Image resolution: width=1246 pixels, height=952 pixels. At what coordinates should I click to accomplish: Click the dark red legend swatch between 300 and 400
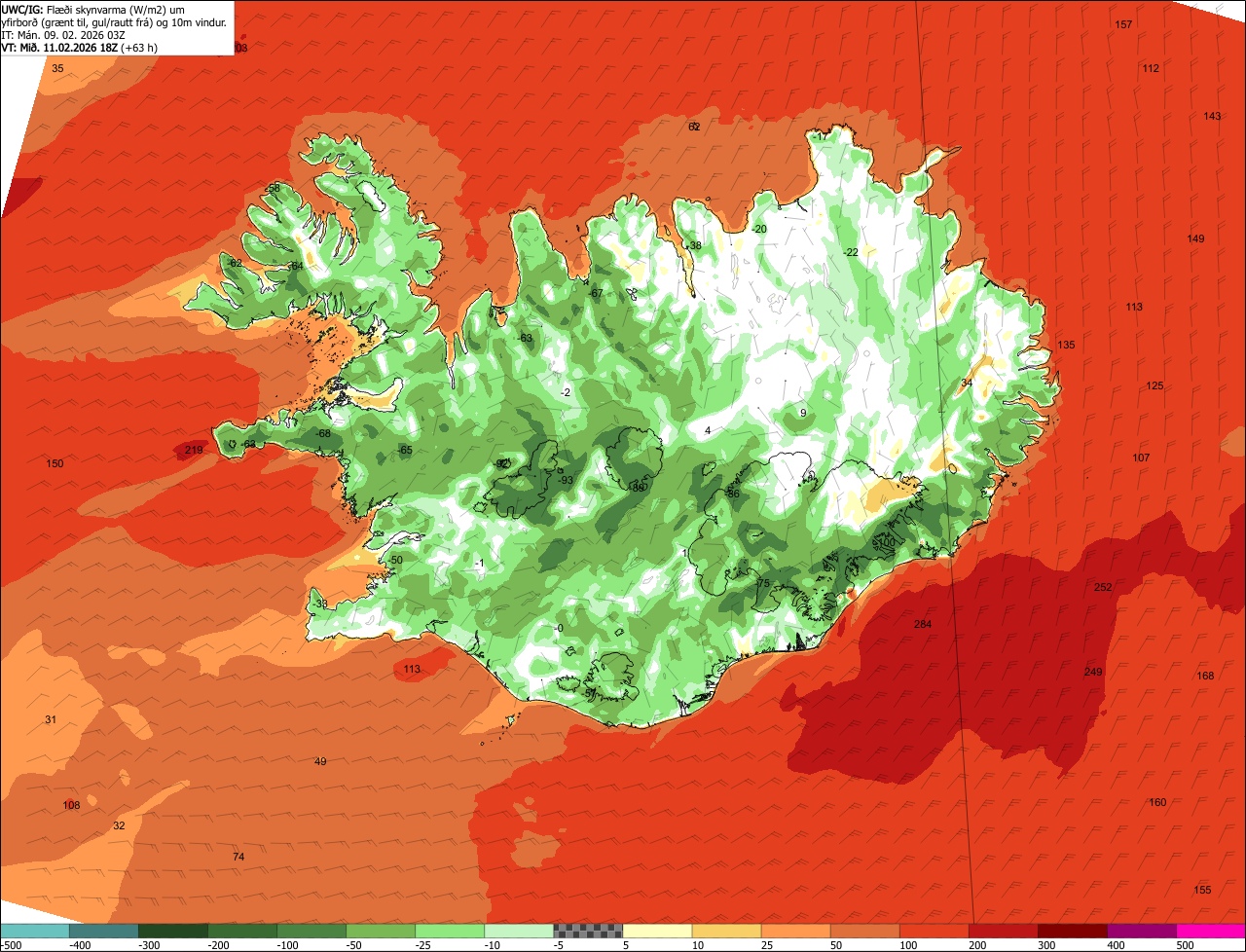[x=1073, y=930]
